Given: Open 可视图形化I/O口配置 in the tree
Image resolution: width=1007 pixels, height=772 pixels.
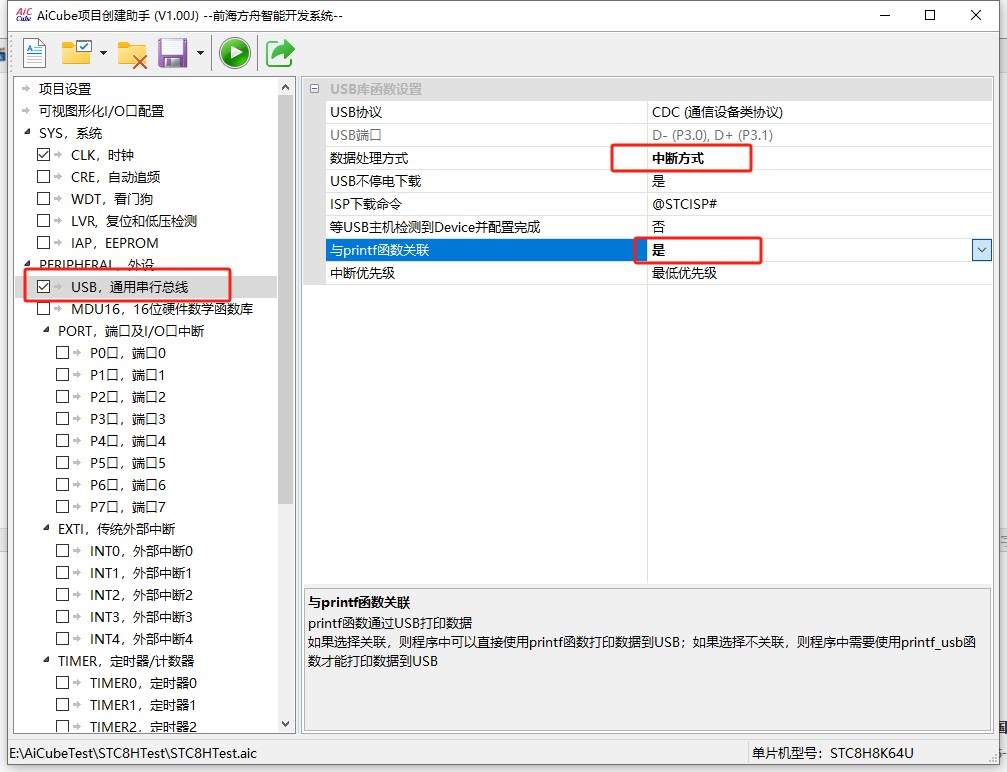Looking at the screenshot, I should tap(101, 111).
